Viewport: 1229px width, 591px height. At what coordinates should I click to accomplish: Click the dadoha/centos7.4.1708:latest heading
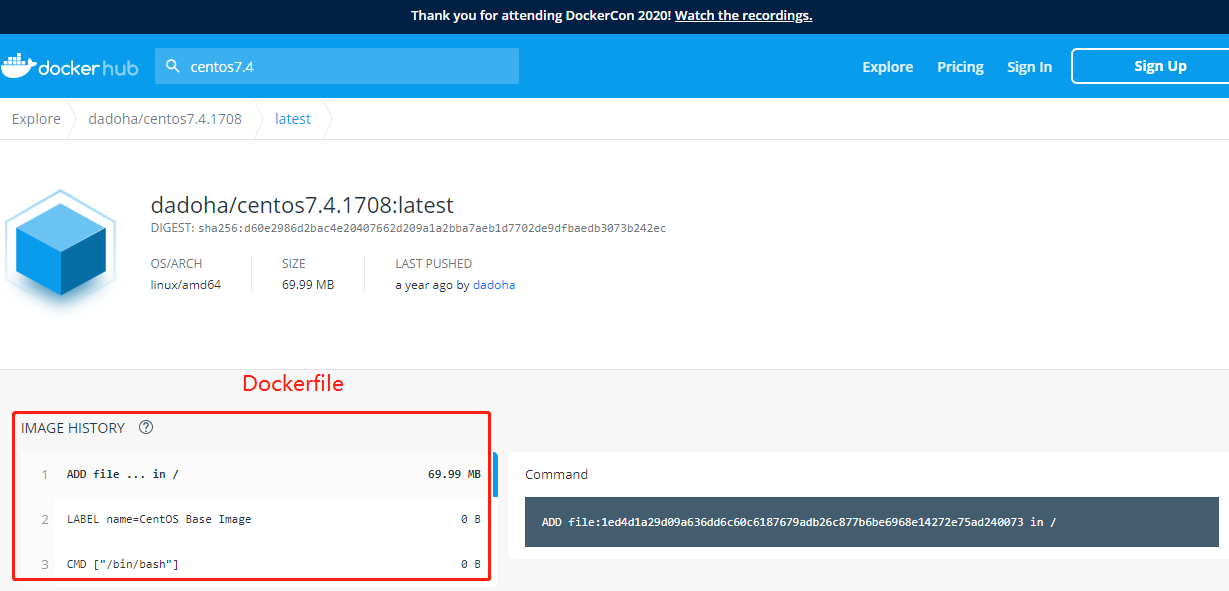tap(302, 205)
